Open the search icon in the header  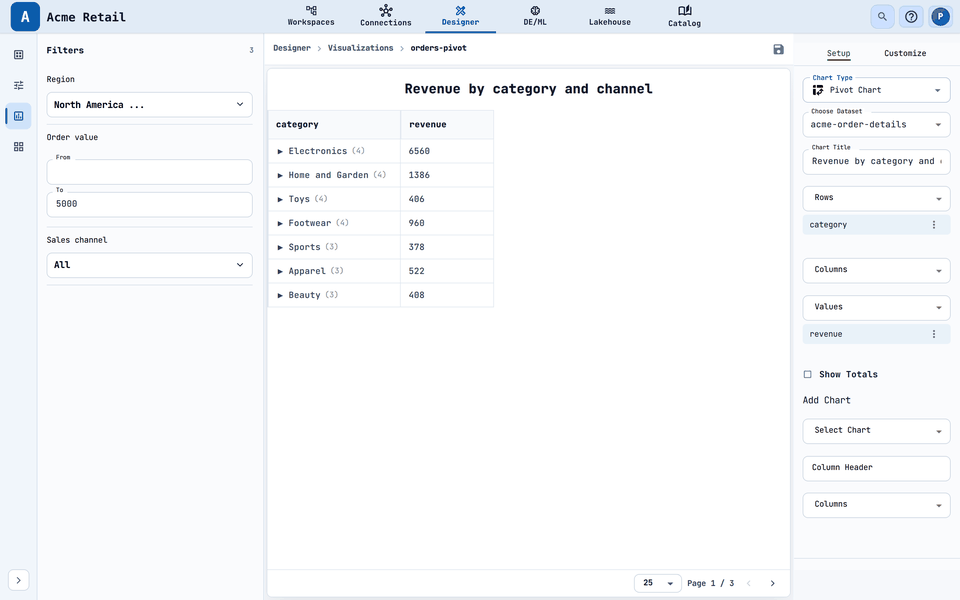882,17
